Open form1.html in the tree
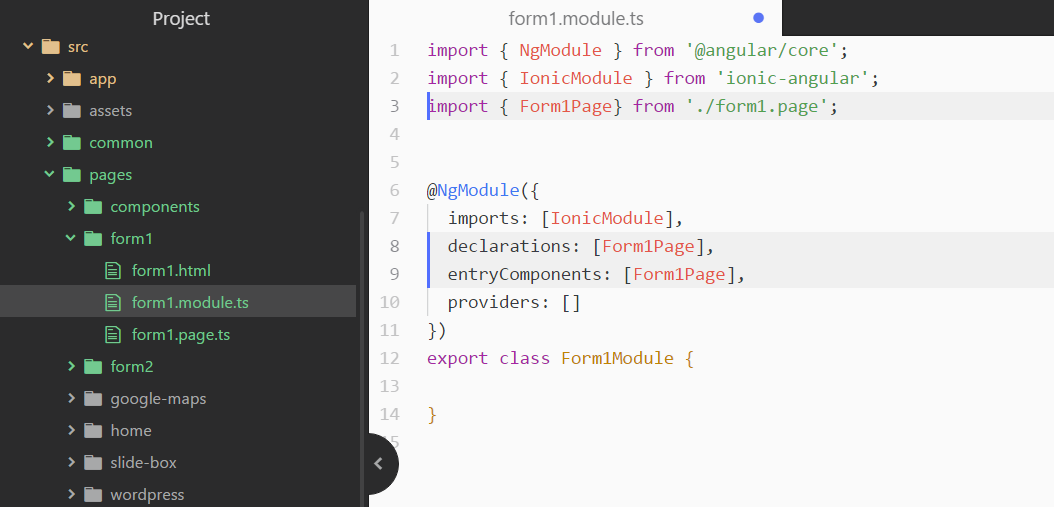The width and height of the screenshot is (1054, 507). [x=171, y=270]
